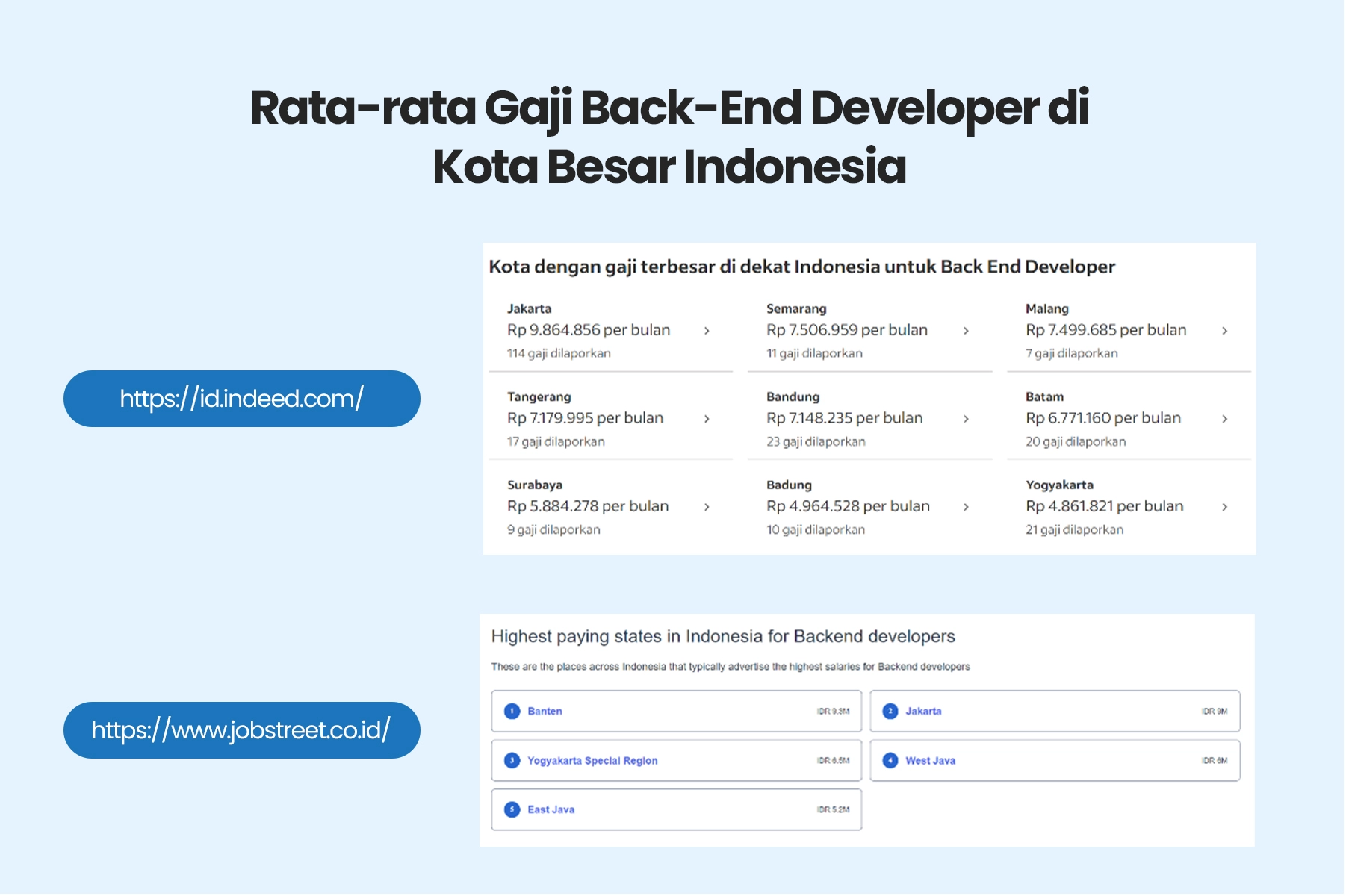Click salary Rp 7.506.959 per bulan
Image resolution: width=1346 pixels, height=896 pixels.
pyautogui.click(x=847, y=330)
